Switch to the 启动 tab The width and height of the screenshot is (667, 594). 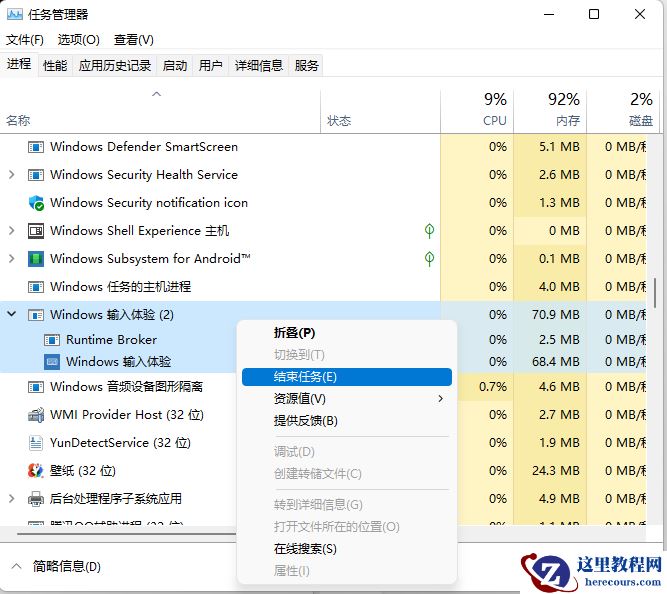pyautogui.click(x=175, y=66)
